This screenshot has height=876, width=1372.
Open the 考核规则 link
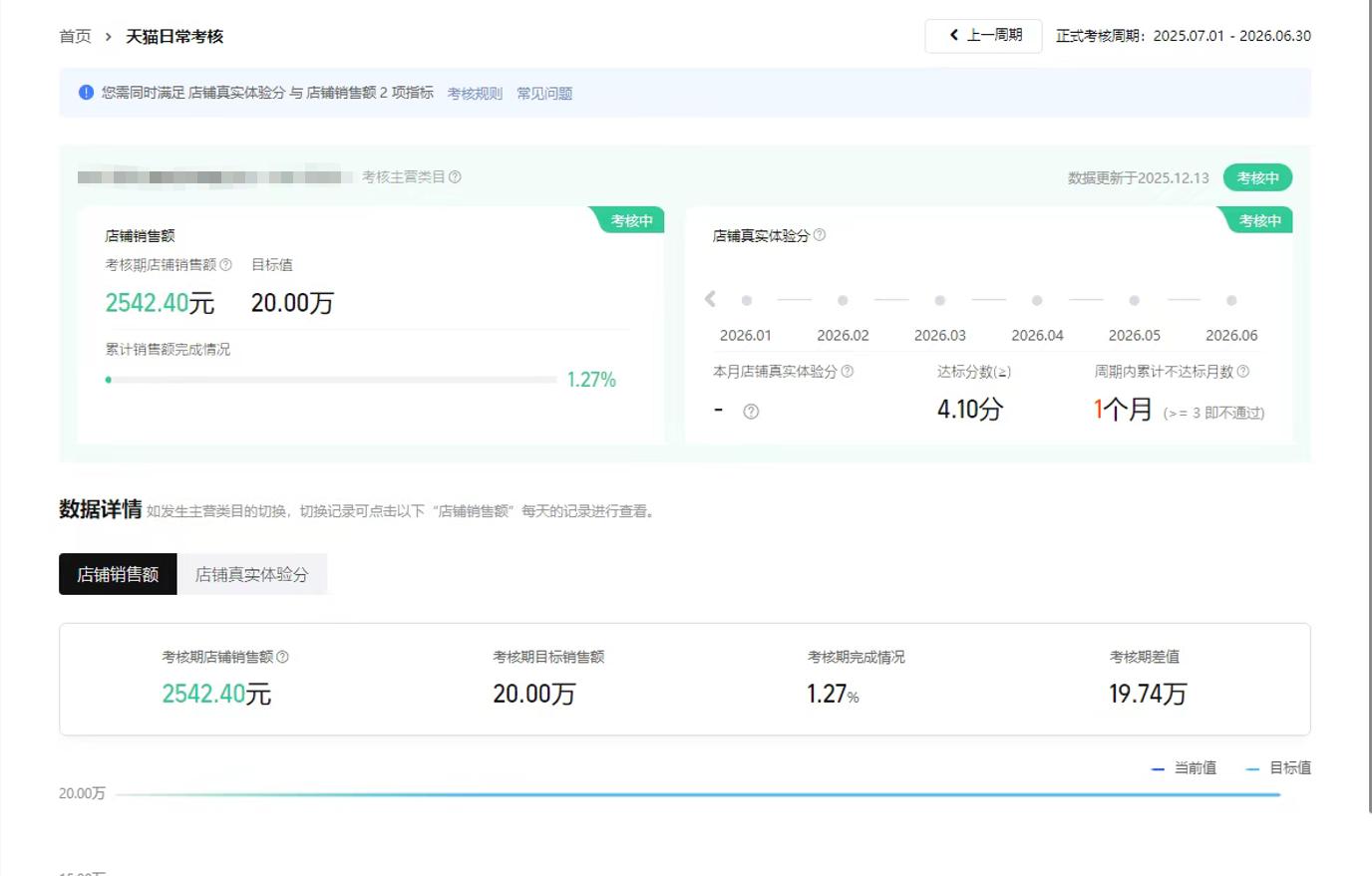point(475,94)
